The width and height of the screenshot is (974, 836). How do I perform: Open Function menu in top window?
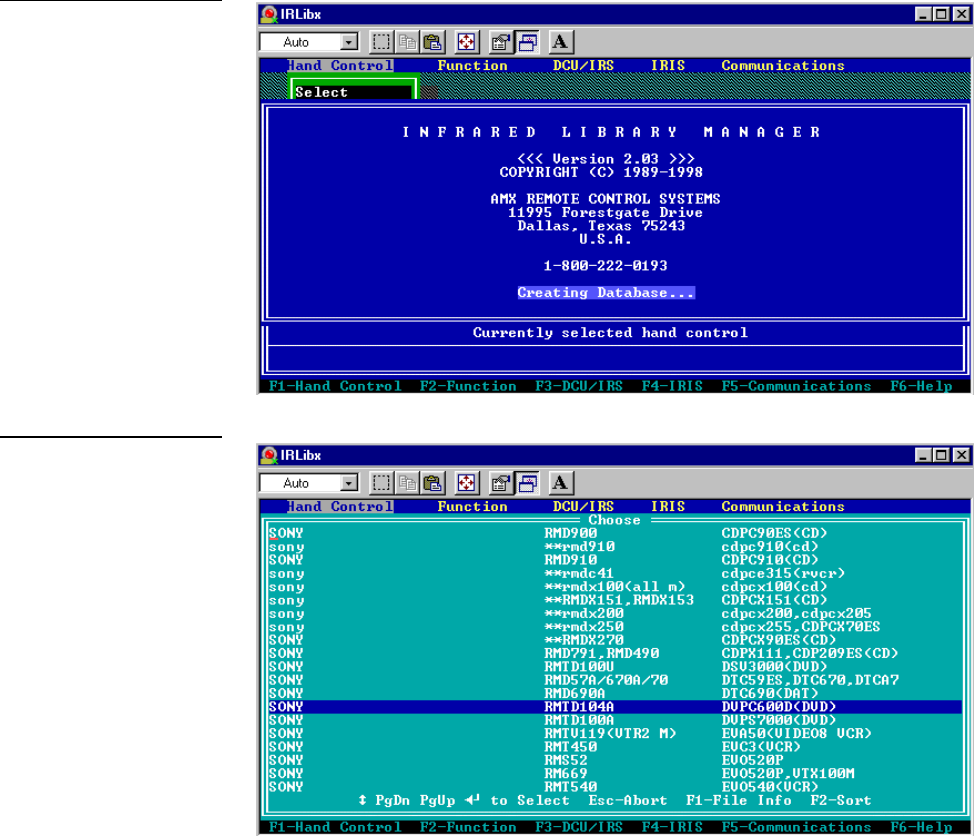click(x=472, y=66)
